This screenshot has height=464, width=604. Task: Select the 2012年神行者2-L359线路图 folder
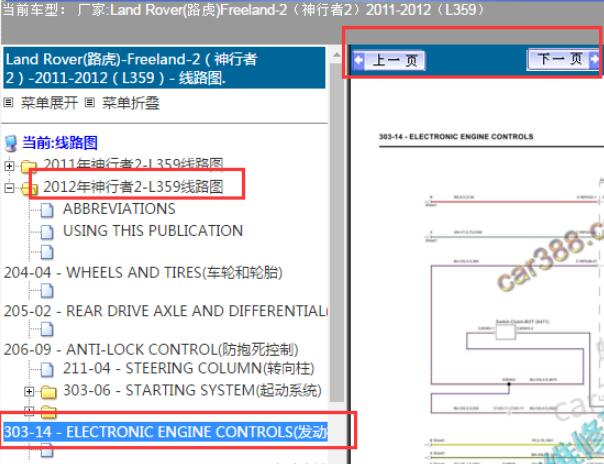tap(133, 187)
